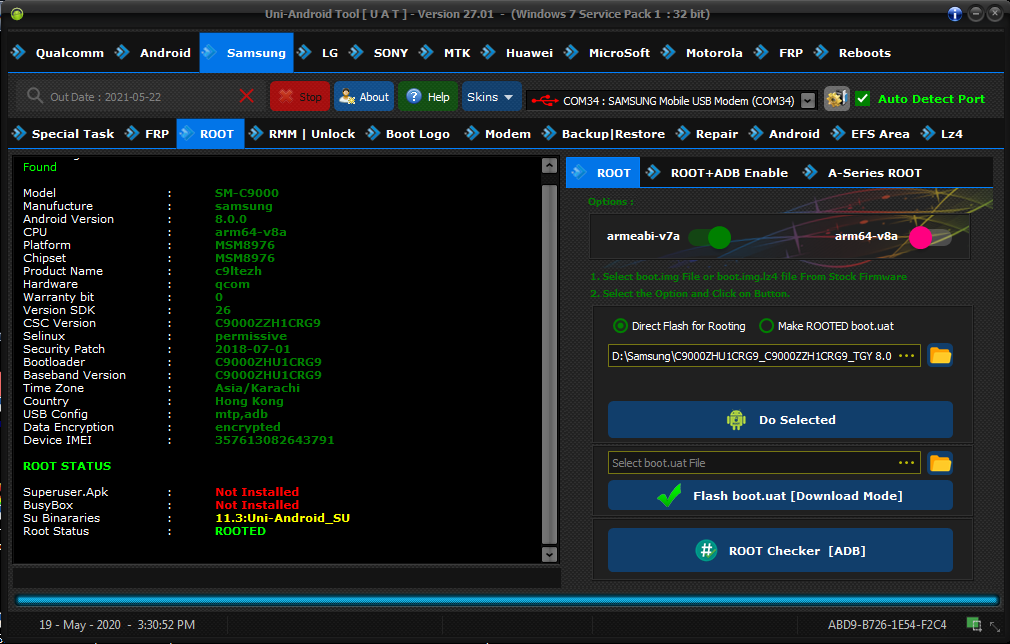Browse for boot.uat file folder icon

940,463
